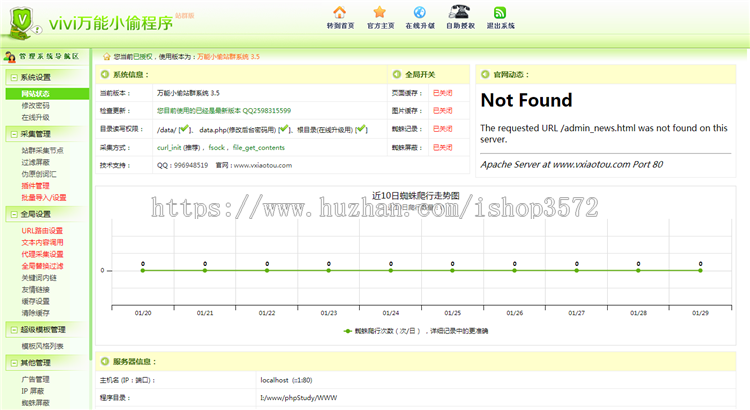Collapse the 采集管理 section

[14, 134]
